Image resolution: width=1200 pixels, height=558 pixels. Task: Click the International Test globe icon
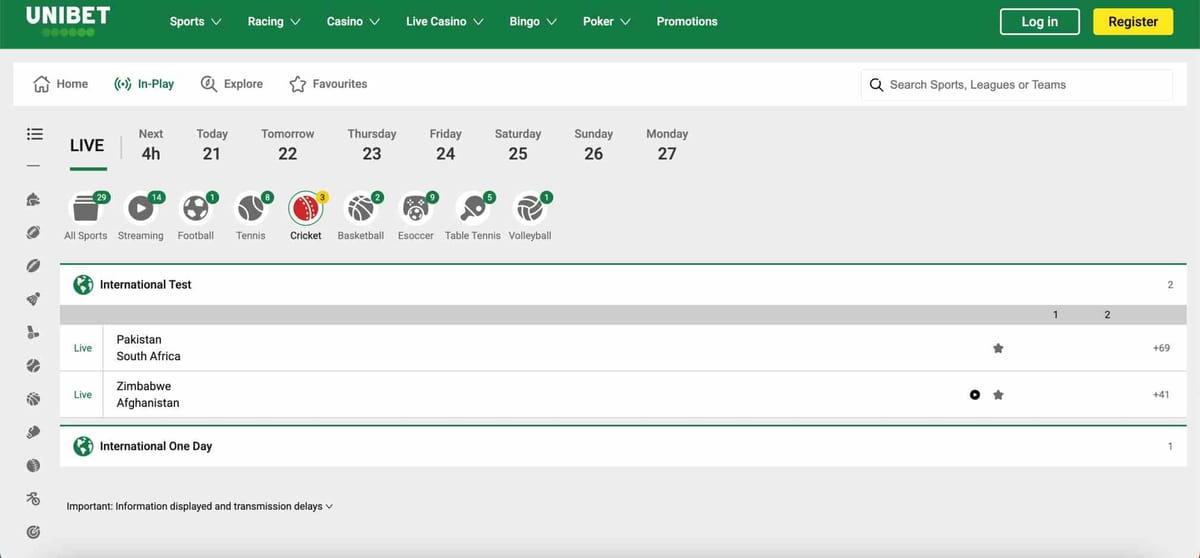[84, 285]
